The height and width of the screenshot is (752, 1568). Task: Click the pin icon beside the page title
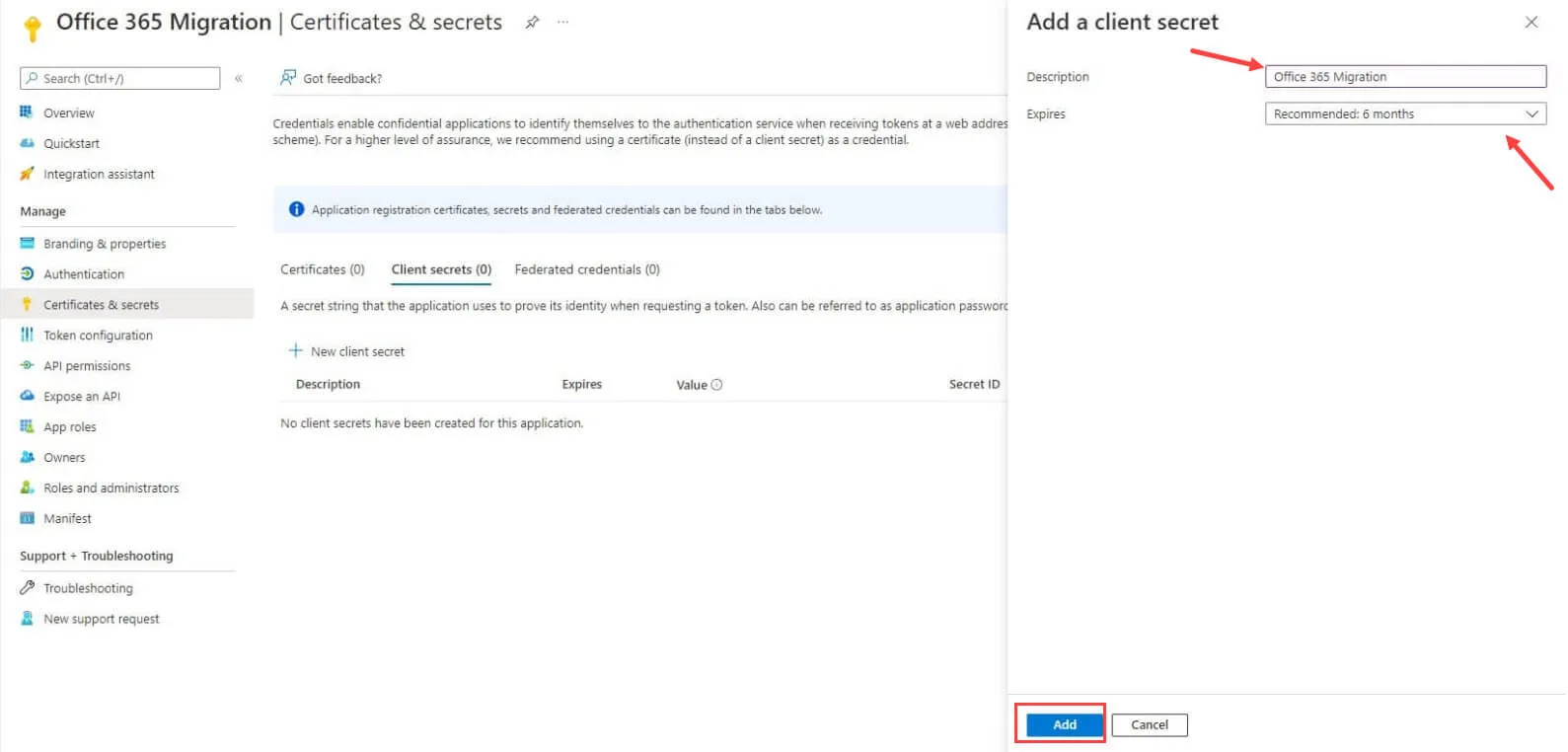(x=532, y=22)
